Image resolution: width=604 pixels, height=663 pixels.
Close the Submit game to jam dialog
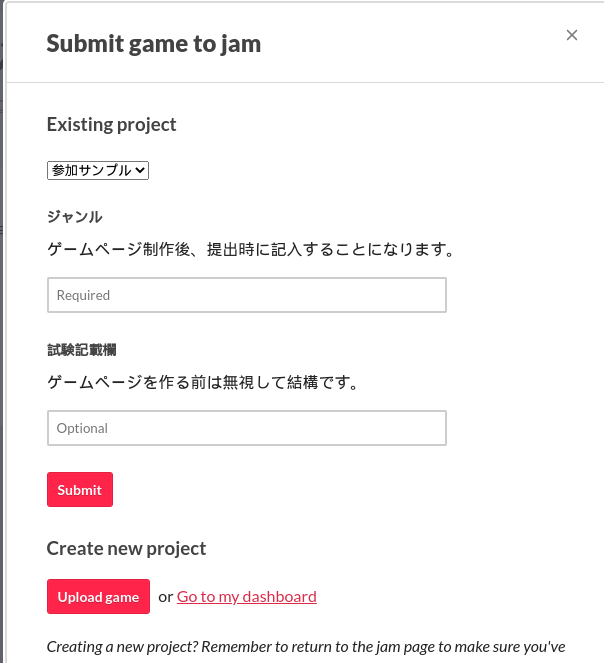(572, 35)
